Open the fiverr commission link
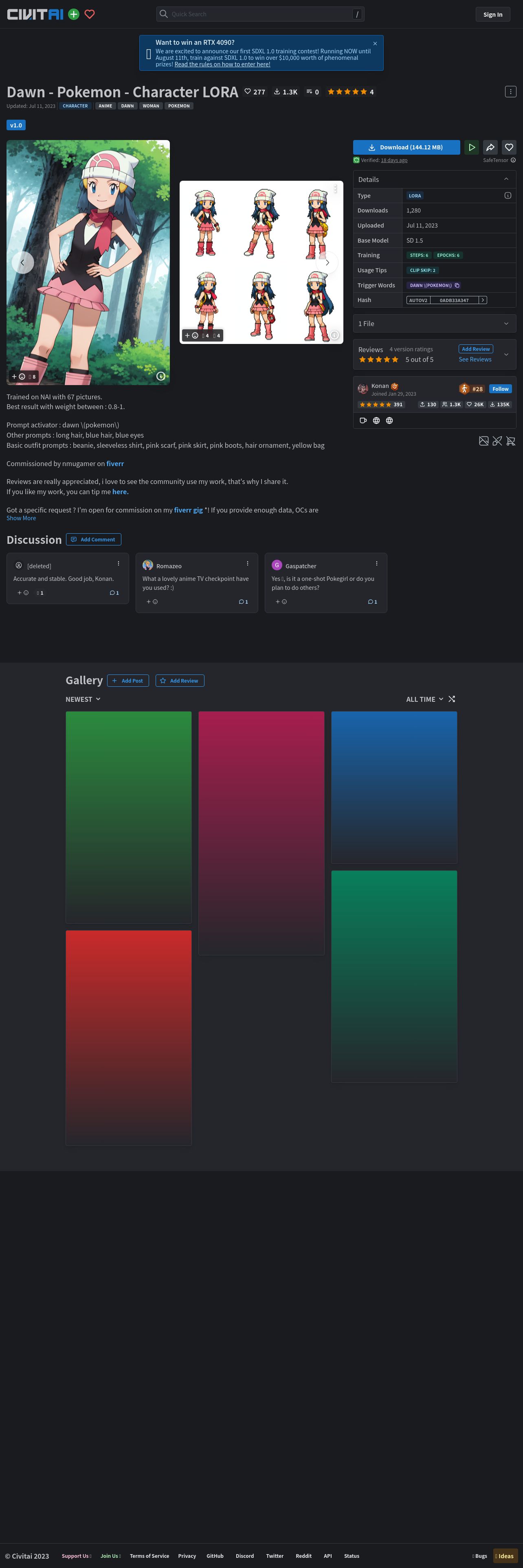 [x=115, y=464]
